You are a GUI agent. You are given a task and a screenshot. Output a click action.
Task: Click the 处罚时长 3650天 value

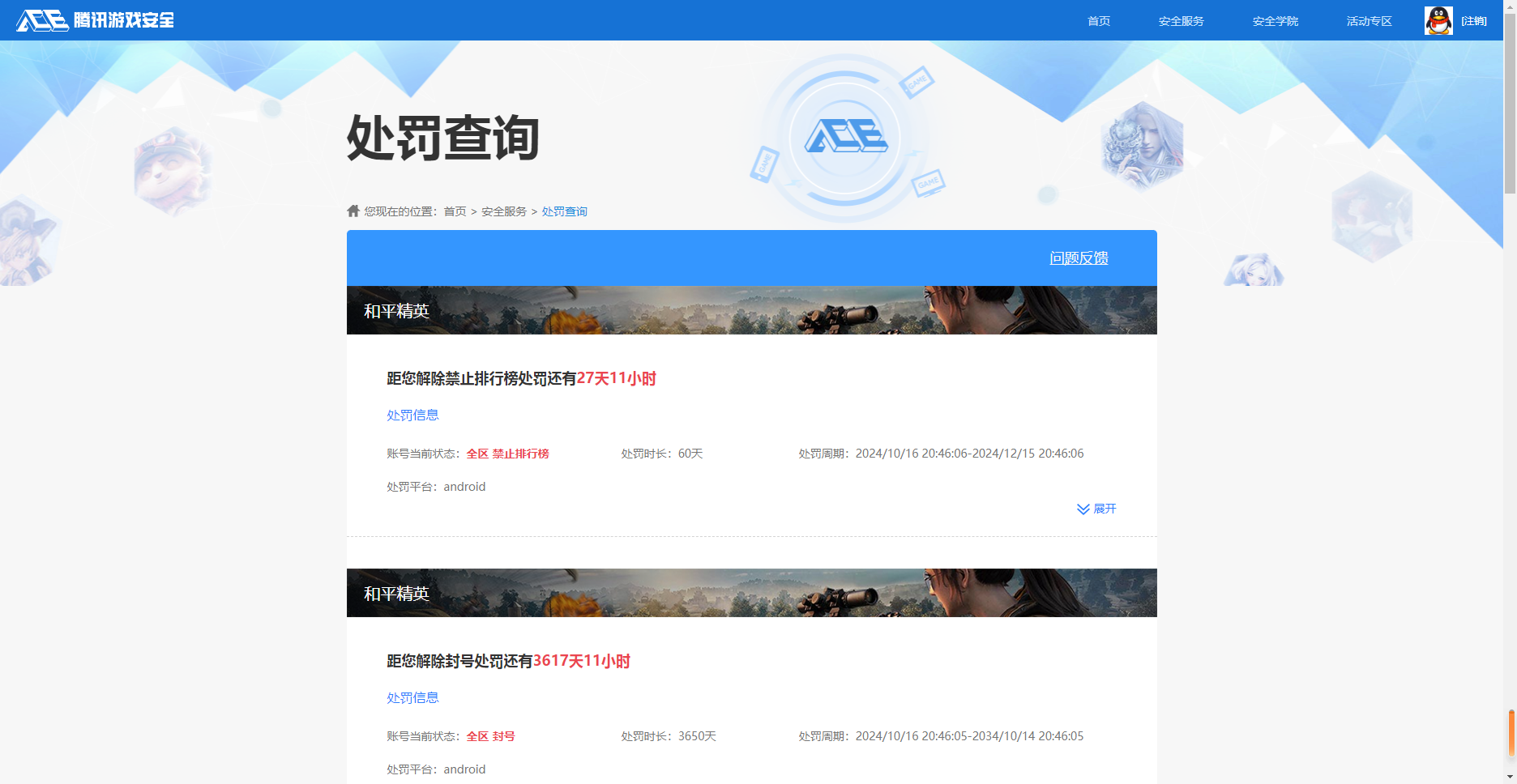coord(697,736)
